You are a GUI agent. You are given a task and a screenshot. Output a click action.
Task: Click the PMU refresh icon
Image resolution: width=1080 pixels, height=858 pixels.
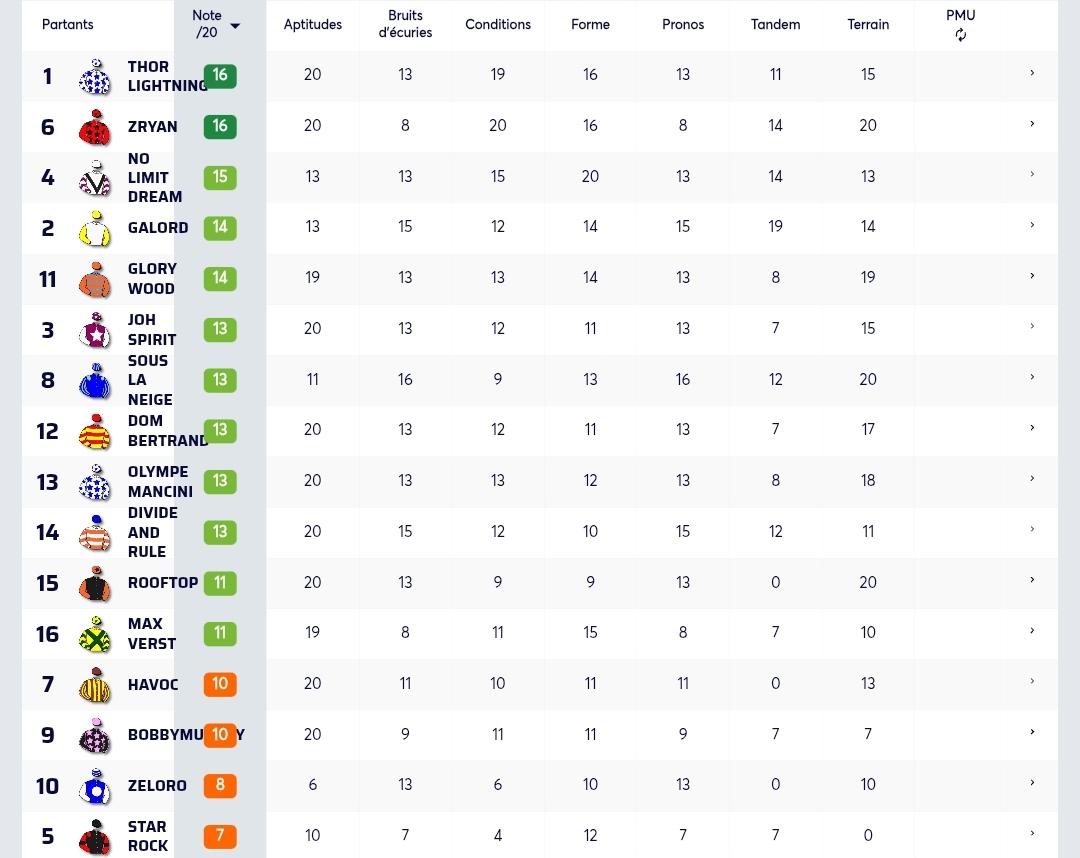coord(960,35)
